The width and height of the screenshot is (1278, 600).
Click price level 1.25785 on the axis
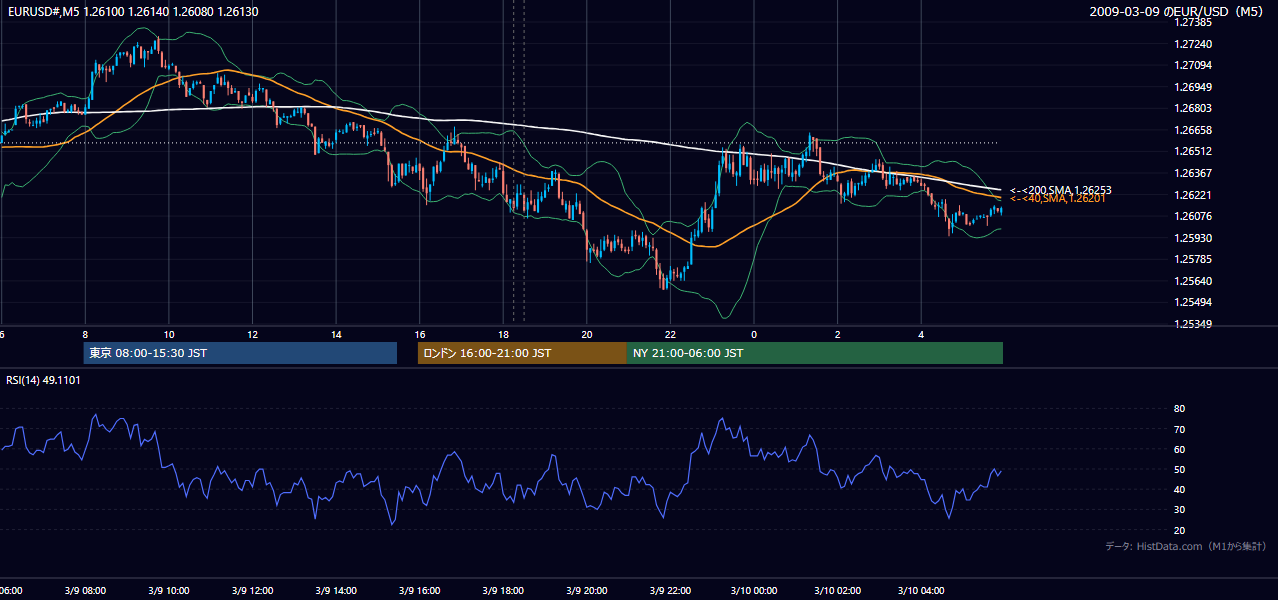point(1193,259)
